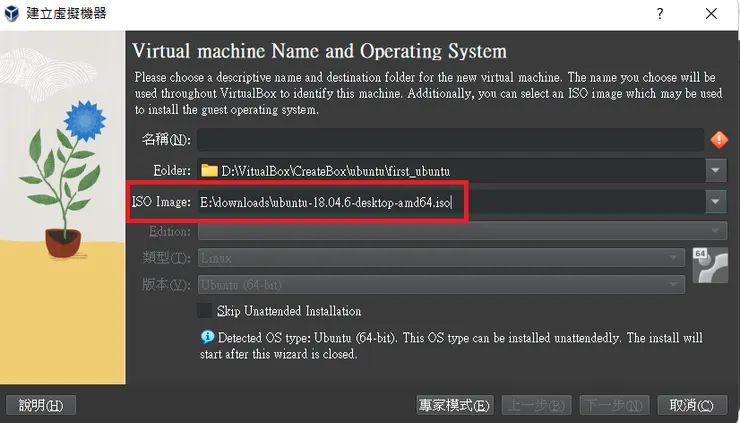Expand the ISO Image dropdown arrow

(715, 202)
